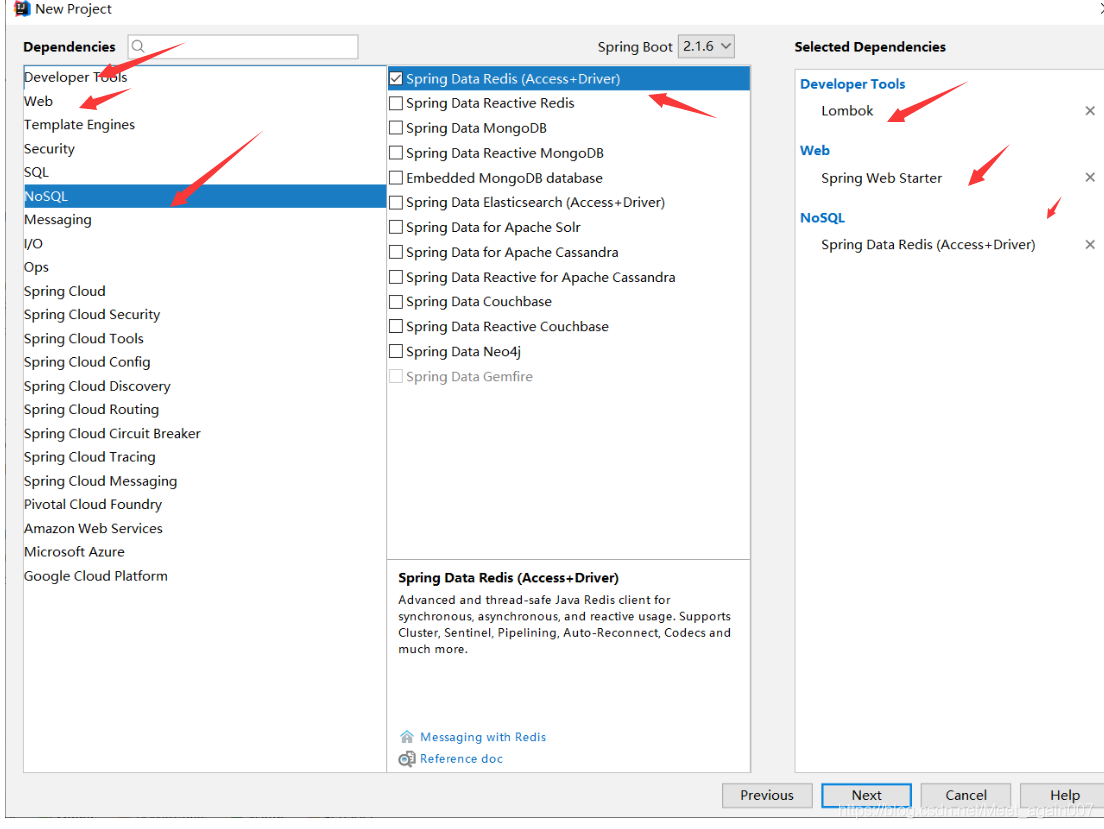Select Spring Data Redis entry in Selected Dependencies
The height and width of the screenshot is (829, 1104).
928,244
